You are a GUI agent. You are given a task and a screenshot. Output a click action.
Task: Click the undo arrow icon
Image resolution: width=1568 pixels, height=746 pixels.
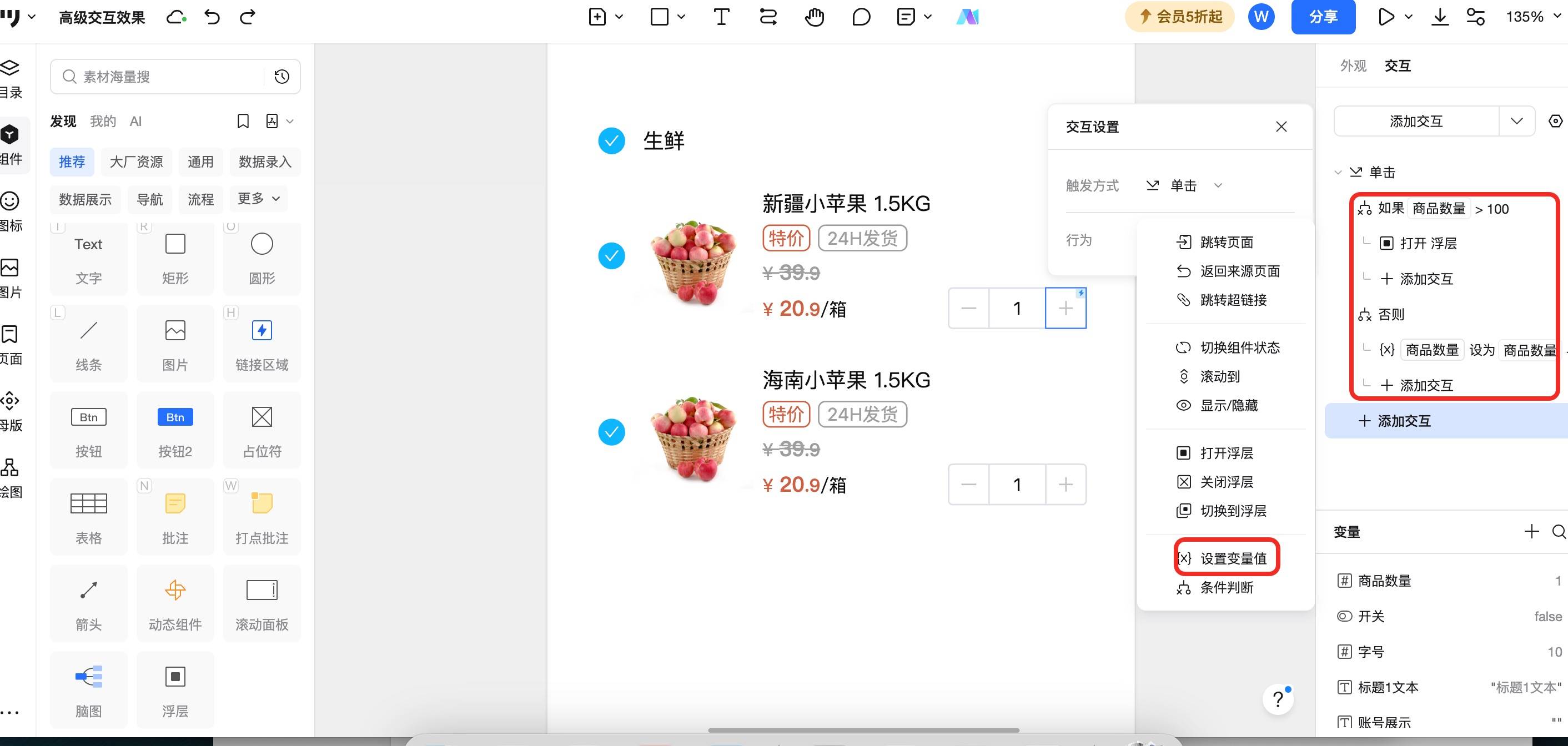point(212,17)
